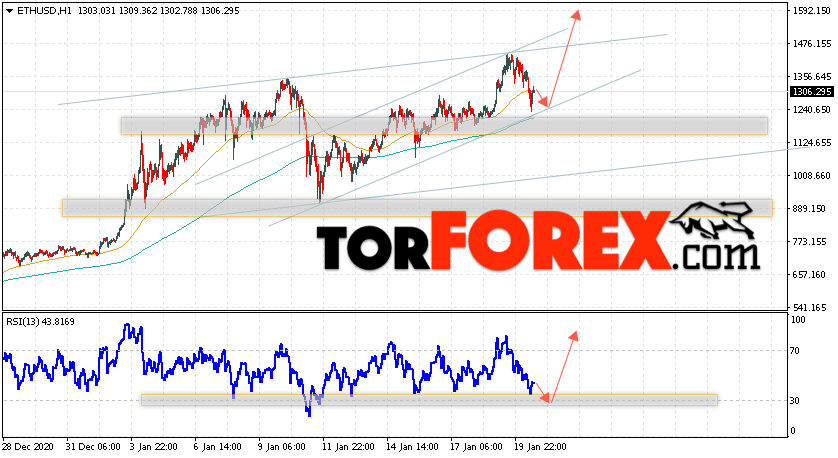
Task: Select the lower gray support zone near 889
Action: click(417, 208)
